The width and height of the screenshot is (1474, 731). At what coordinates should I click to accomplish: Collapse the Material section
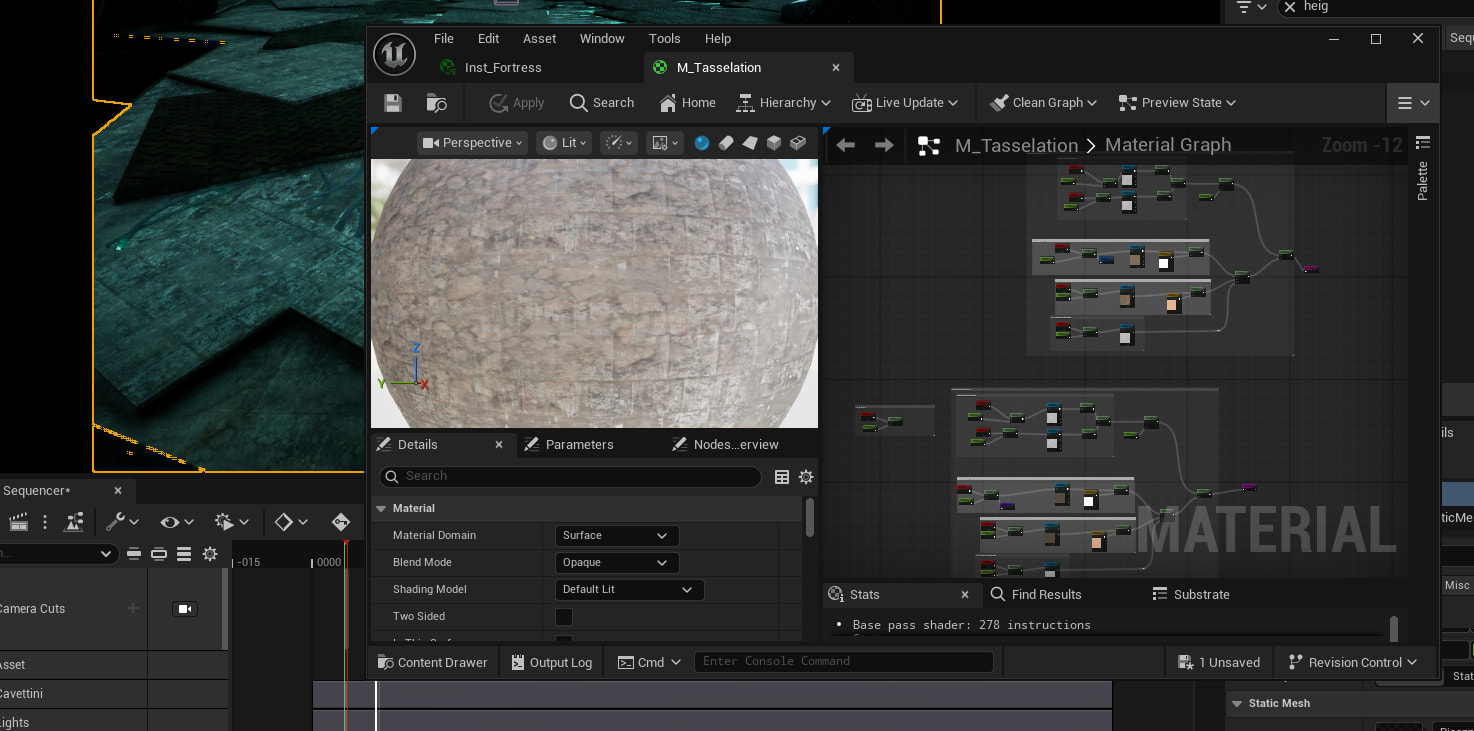click(x=381, y=509)
